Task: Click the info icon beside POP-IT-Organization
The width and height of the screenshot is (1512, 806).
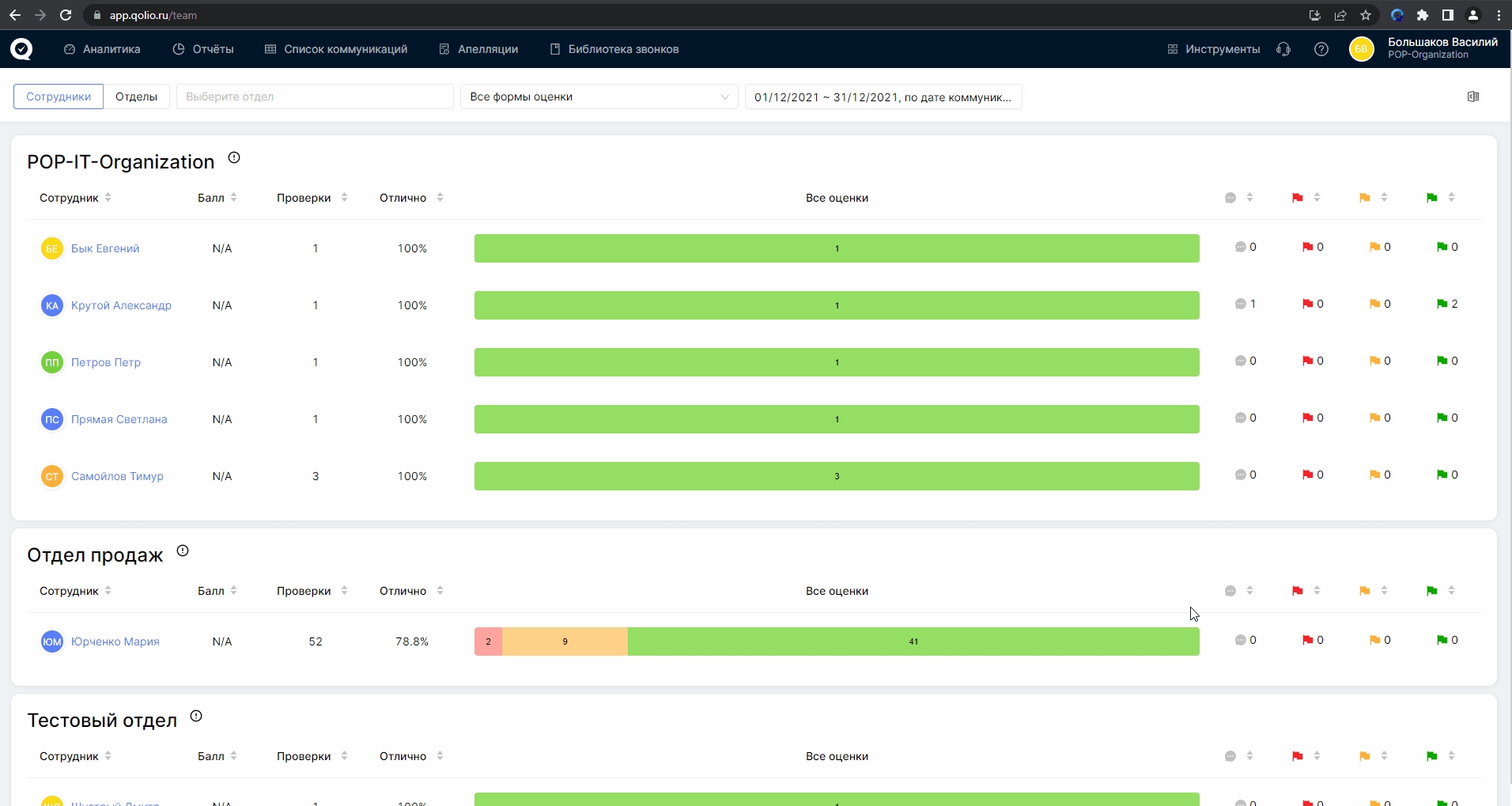Action: pos(234,157)
